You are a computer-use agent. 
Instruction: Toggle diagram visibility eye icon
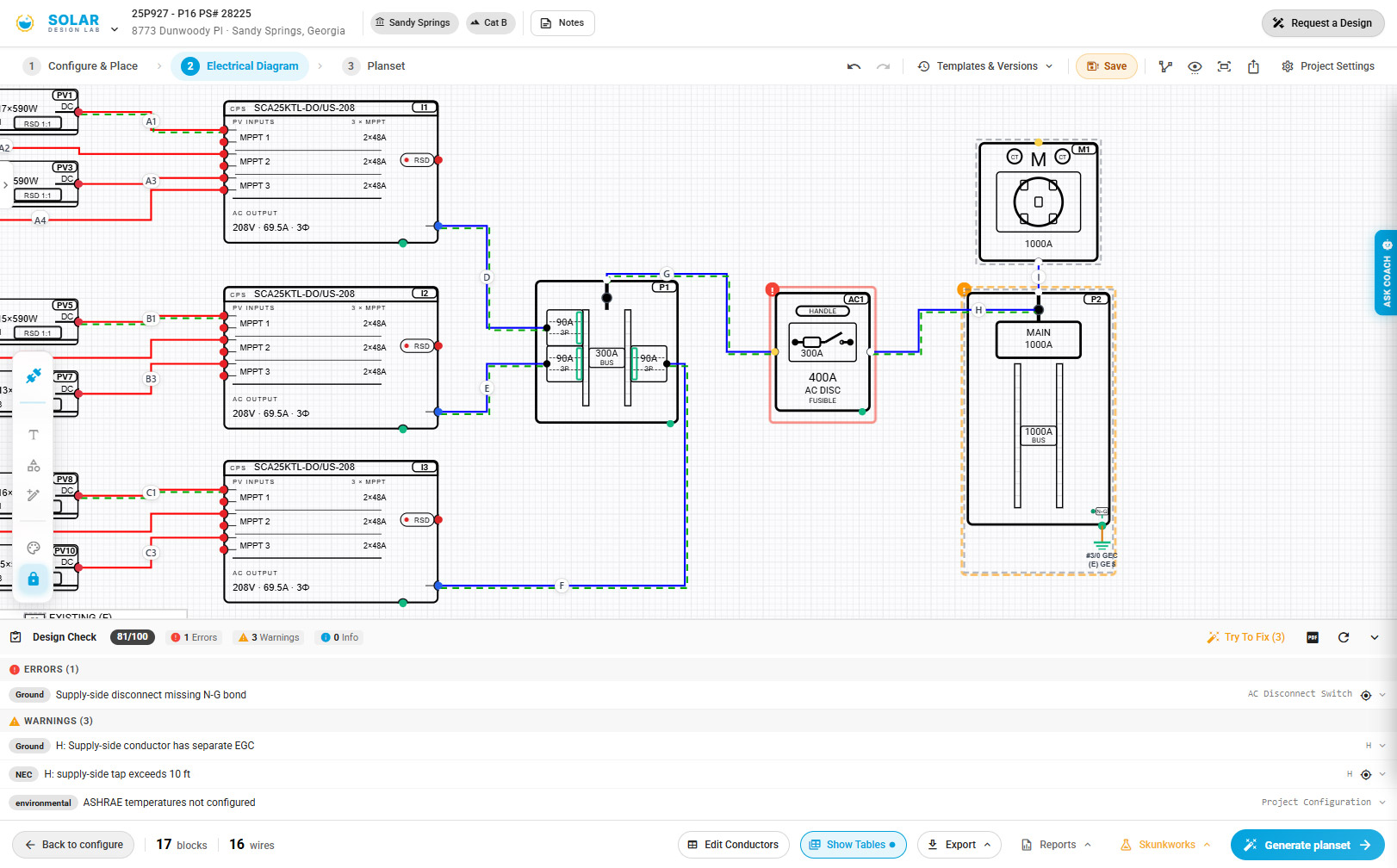coord(1195,66)
